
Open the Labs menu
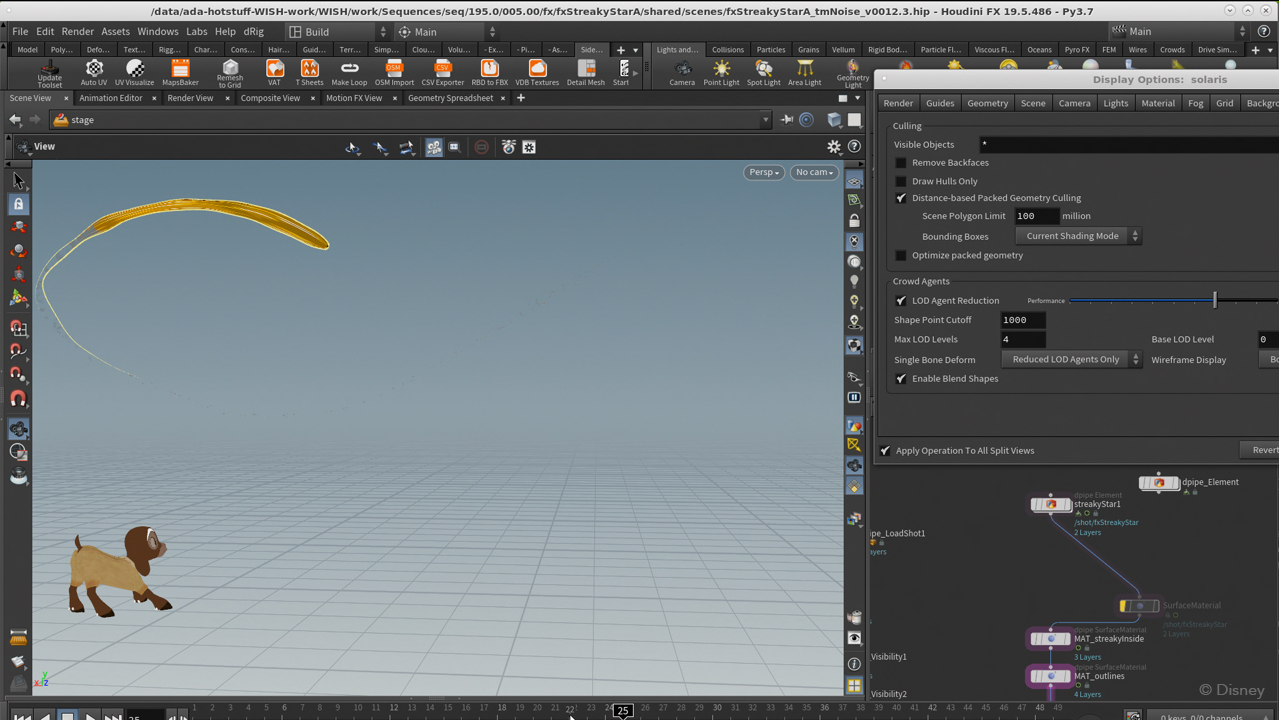(197, 32)
